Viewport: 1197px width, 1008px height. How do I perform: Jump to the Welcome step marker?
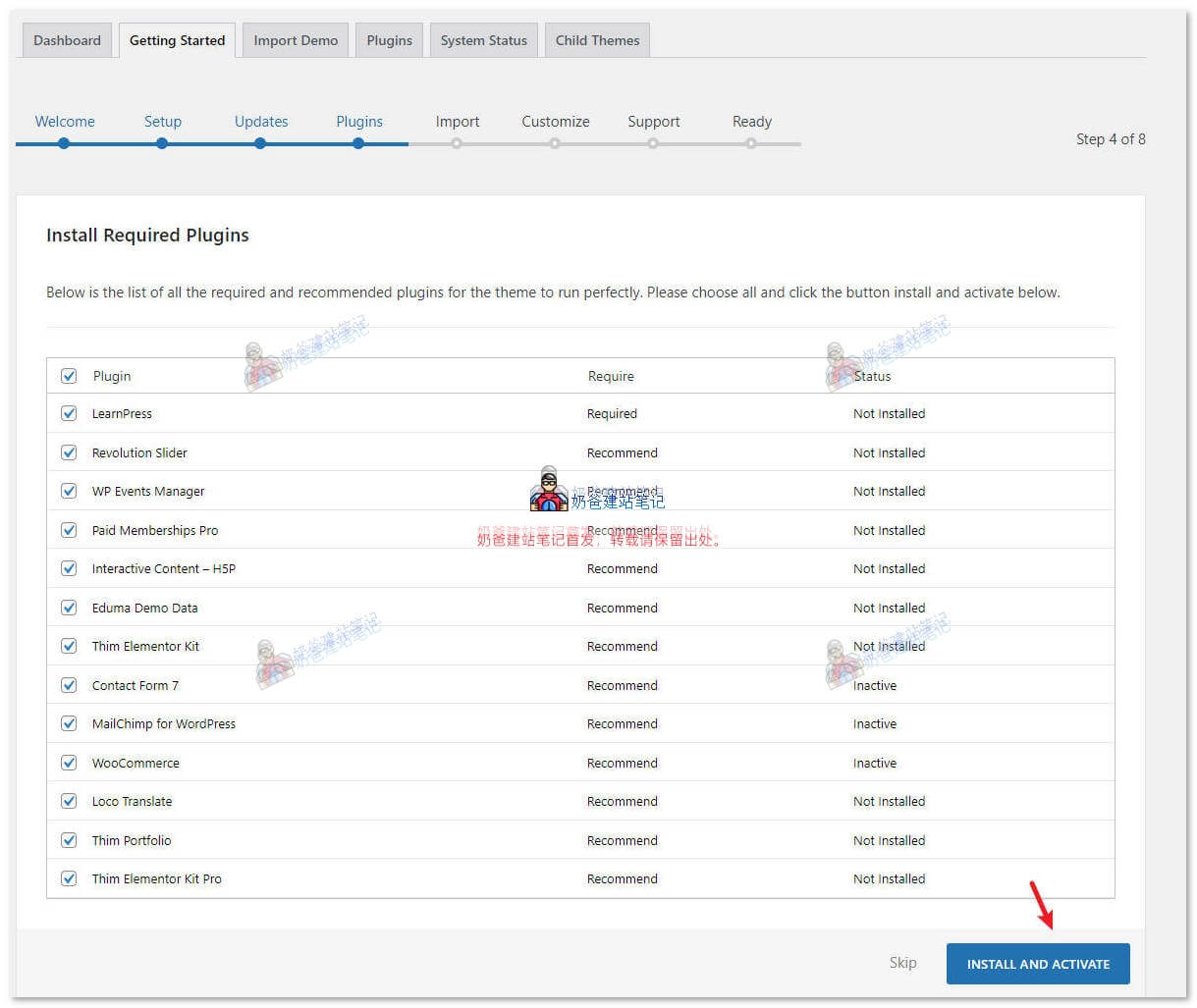click(64, 143)
